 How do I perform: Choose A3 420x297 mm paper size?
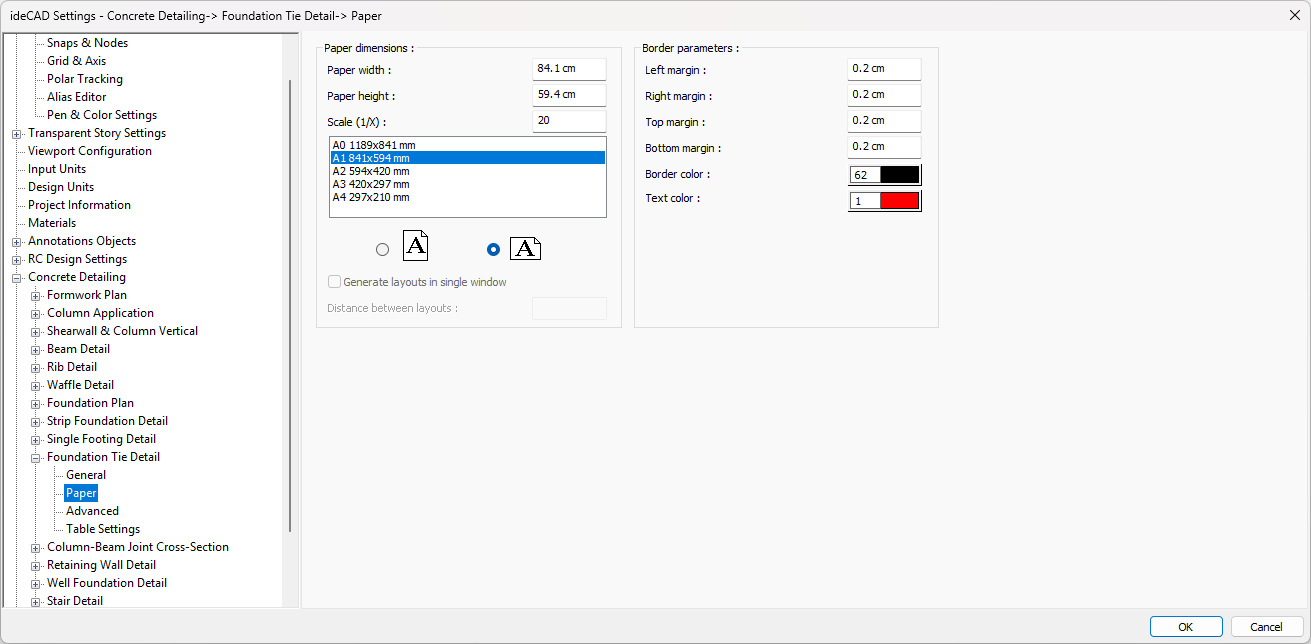(x=371, y=184)
